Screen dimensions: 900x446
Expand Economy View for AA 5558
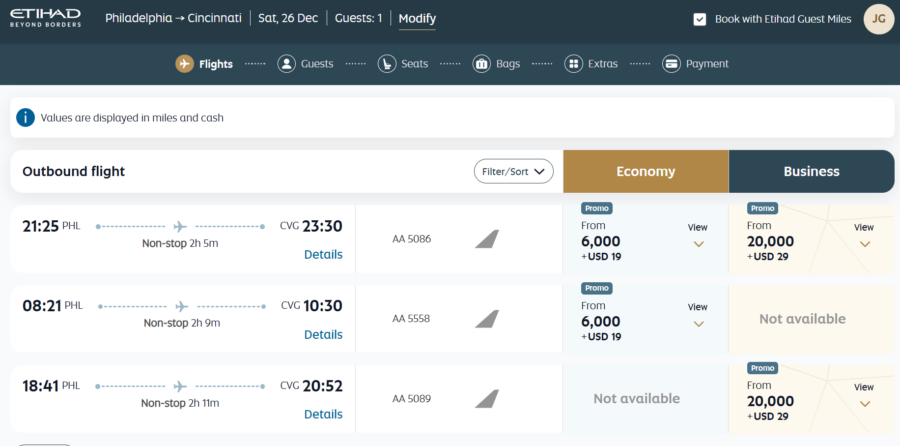pyautogui.click(x=698, y=315)
